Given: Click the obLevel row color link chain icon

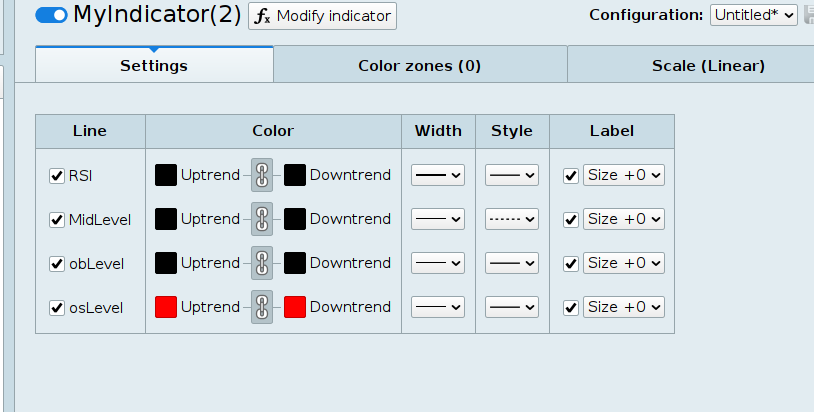Looking at the screenshot, I should [261, 263].
